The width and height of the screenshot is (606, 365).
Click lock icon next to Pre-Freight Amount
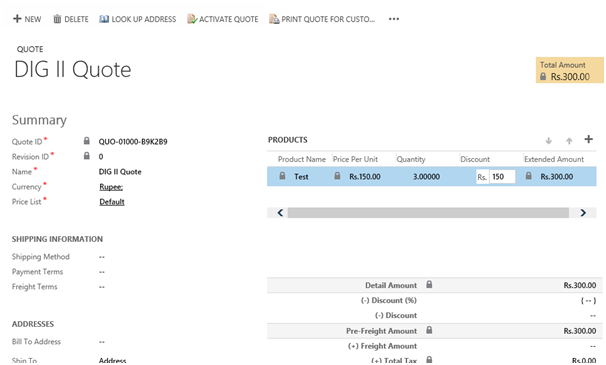(x=429, y=330)
